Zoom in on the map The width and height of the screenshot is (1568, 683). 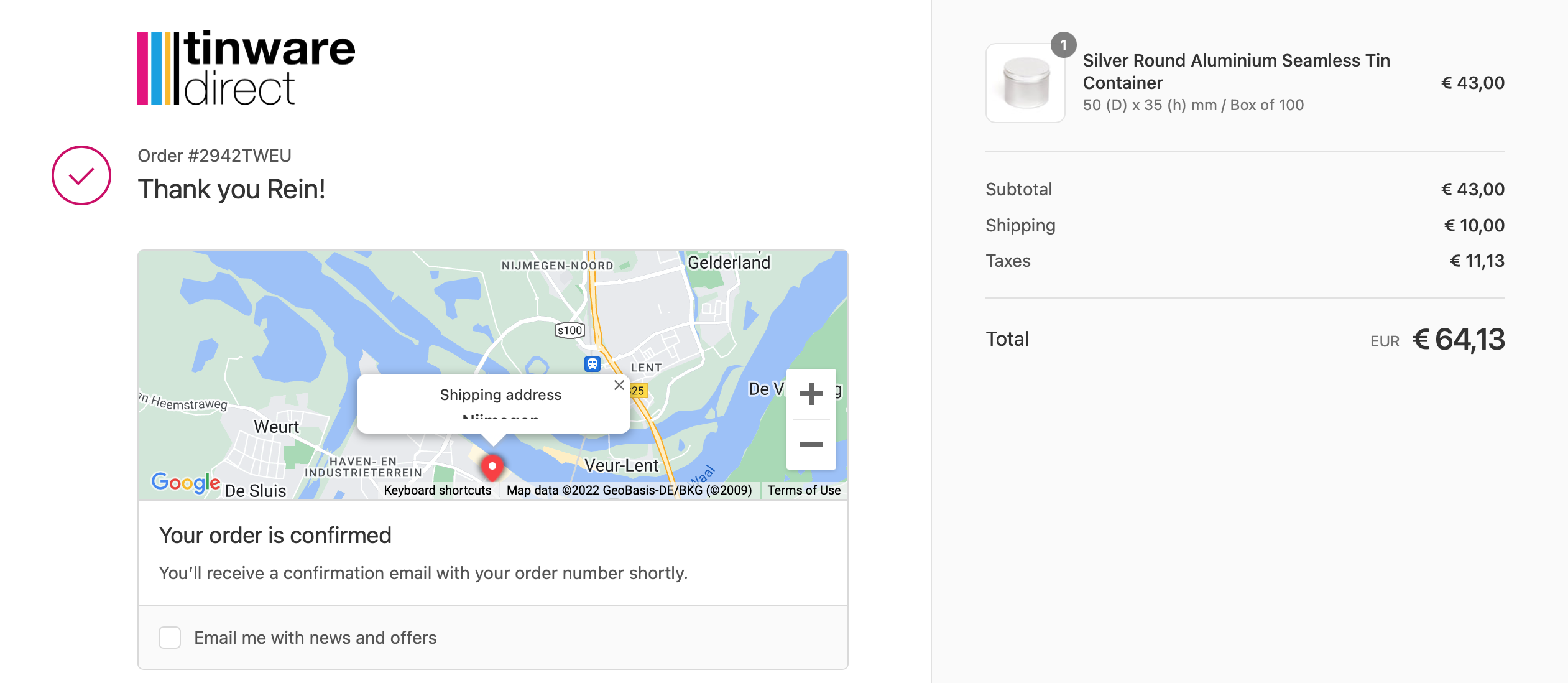pyautogui.click(x=811, y=394)
